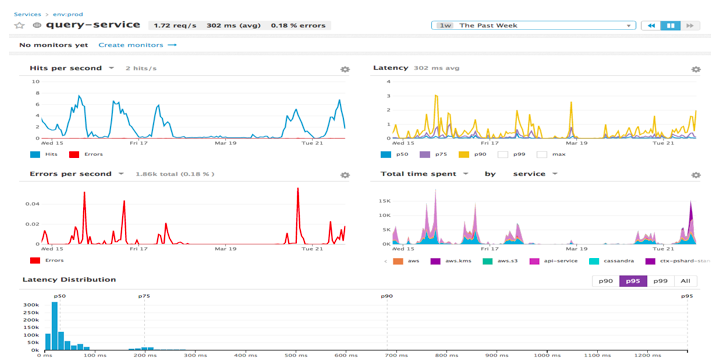The image size is (718, 364).
Task: Open Hits per second graph settings gear
Action: pos(345,69)
